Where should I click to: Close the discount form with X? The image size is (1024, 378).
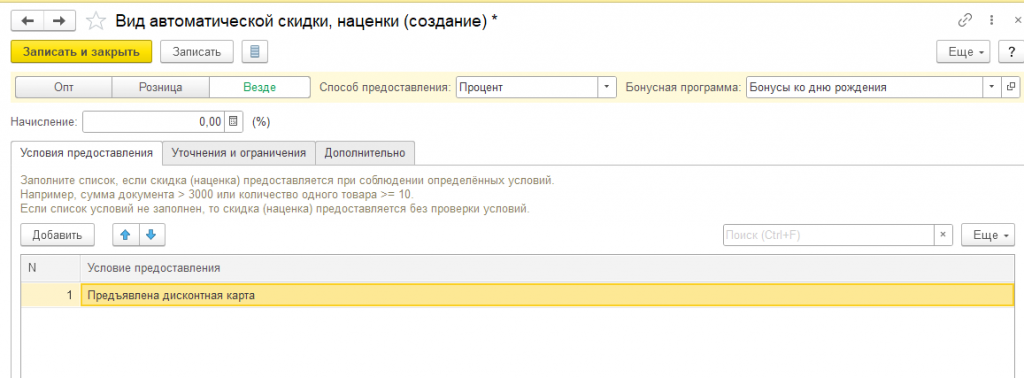point(1017,20)
